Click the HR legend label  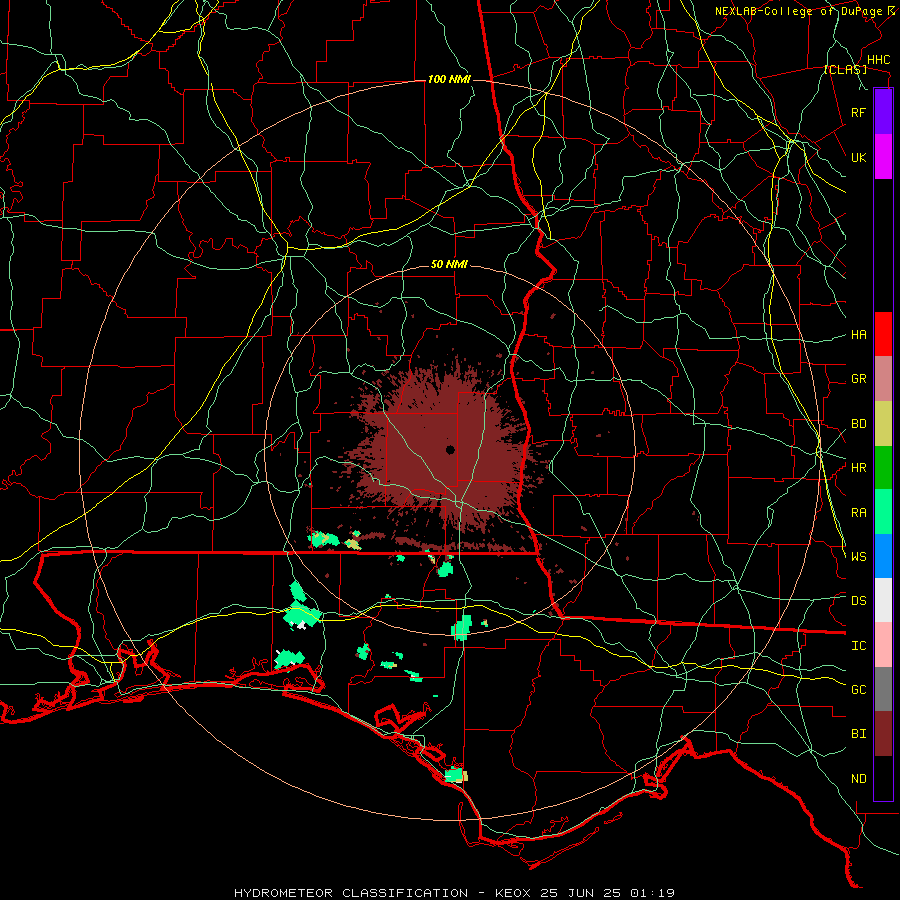point(858,468)
